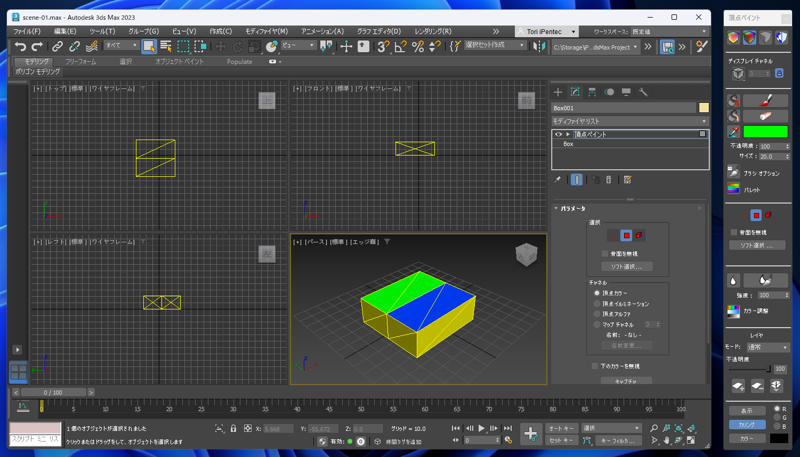Expand the 頂点ペイント modifier arrow in stack
Screen dimensions: 800x457
(x=568, y=134)
